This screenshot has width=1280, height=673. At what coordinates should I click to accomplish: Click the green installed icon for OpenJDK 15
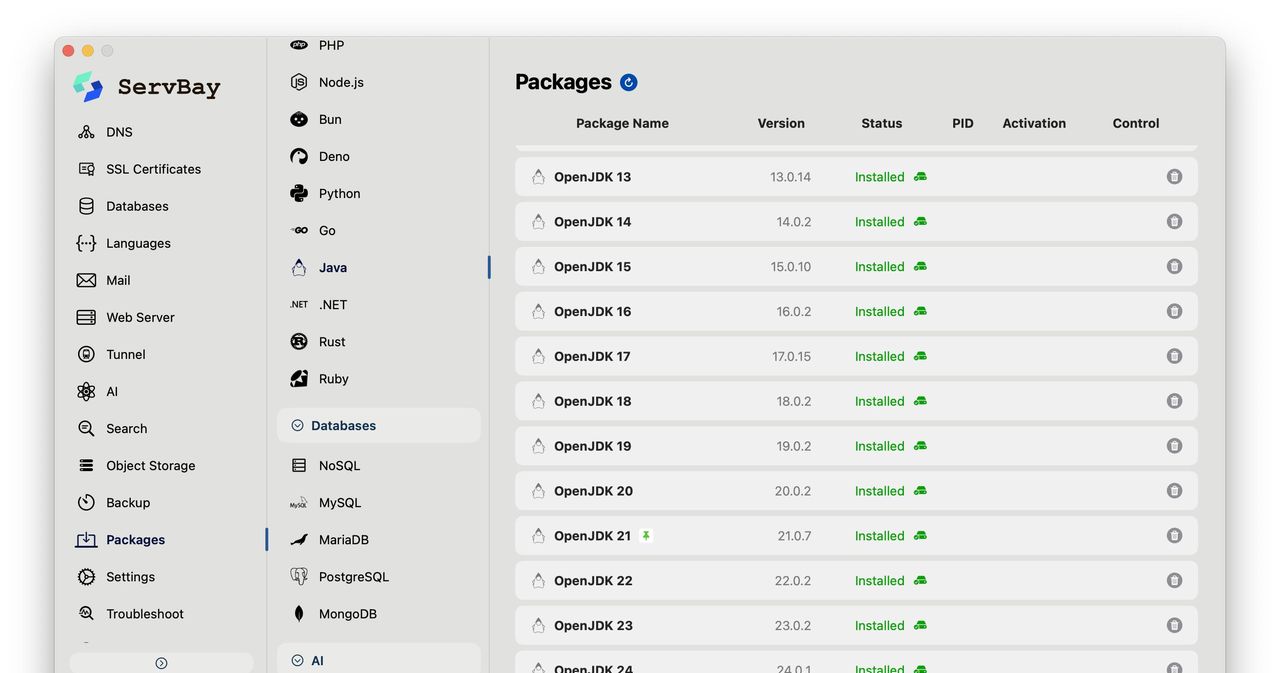tap(920, 266)
